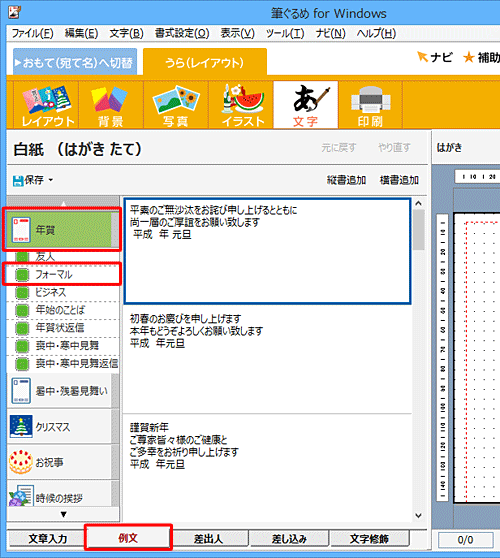This screenshot has height=558, width=500.
Task: Select the 謹賀新年 example text entry
Action: [x=268, y=447]
